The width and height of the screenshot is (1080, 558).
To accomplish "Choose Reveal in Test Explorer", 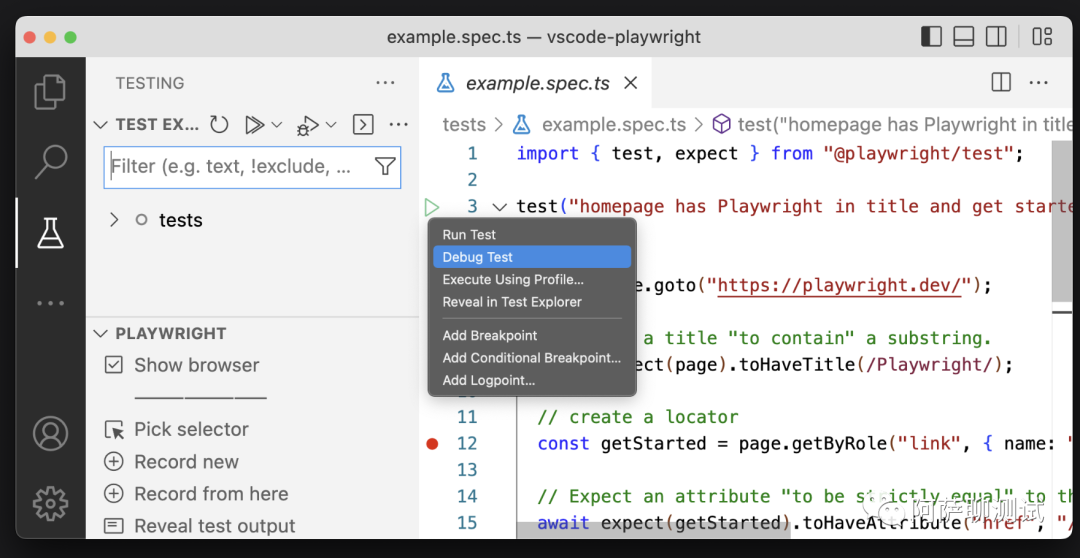I will (532, 302).
